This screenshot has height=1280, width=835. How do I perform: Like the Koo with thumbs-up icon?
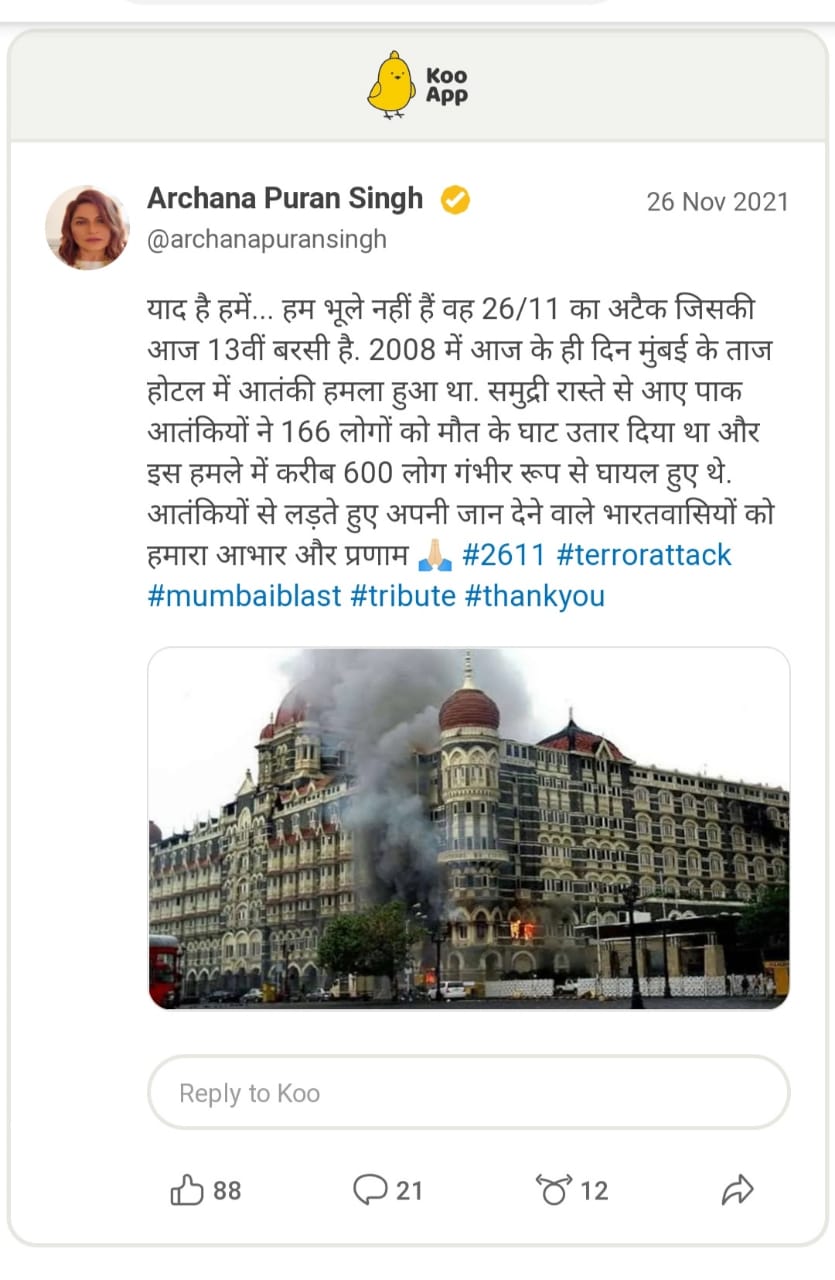[x=187, y=1190]
